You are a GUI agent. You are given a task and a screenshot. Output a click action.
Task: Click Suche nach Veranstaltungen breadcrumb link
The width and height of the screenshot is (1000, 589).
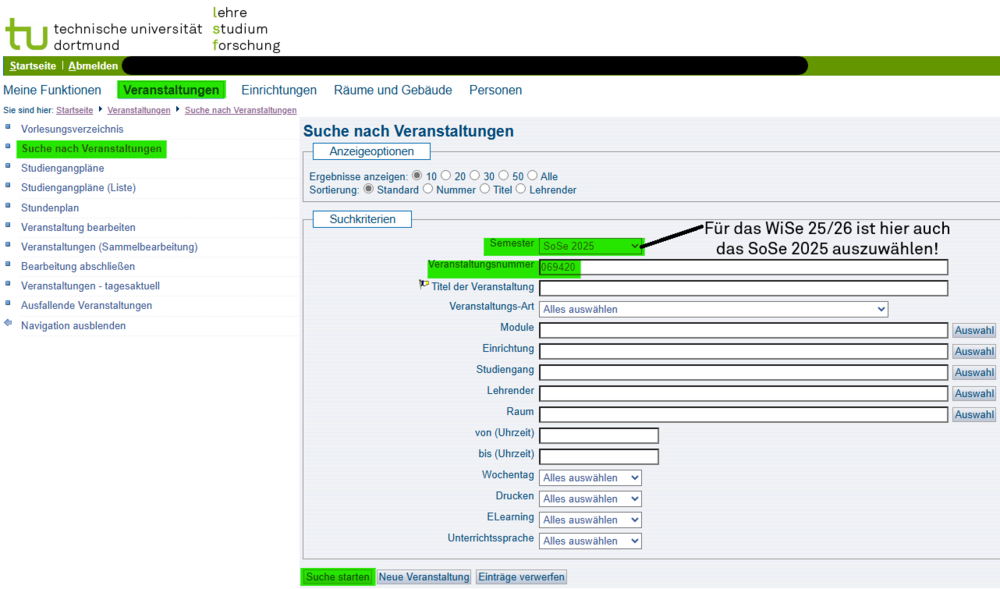(x=240, y=110)
